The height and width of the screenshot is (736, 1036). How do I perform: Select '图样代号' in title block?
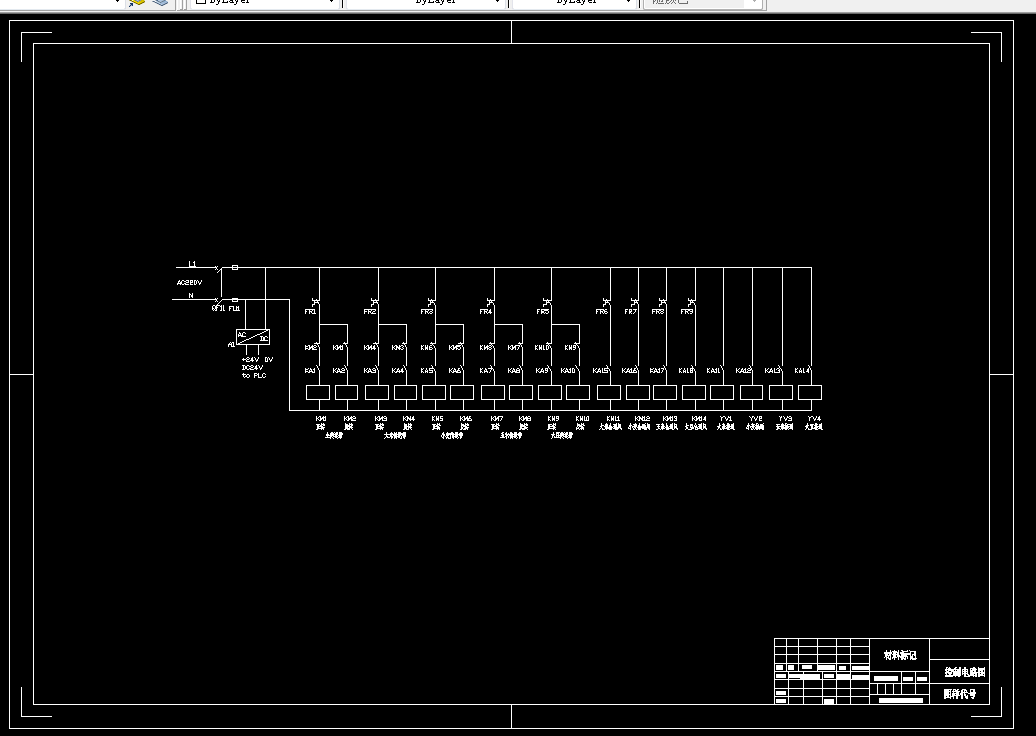(959, 694)
